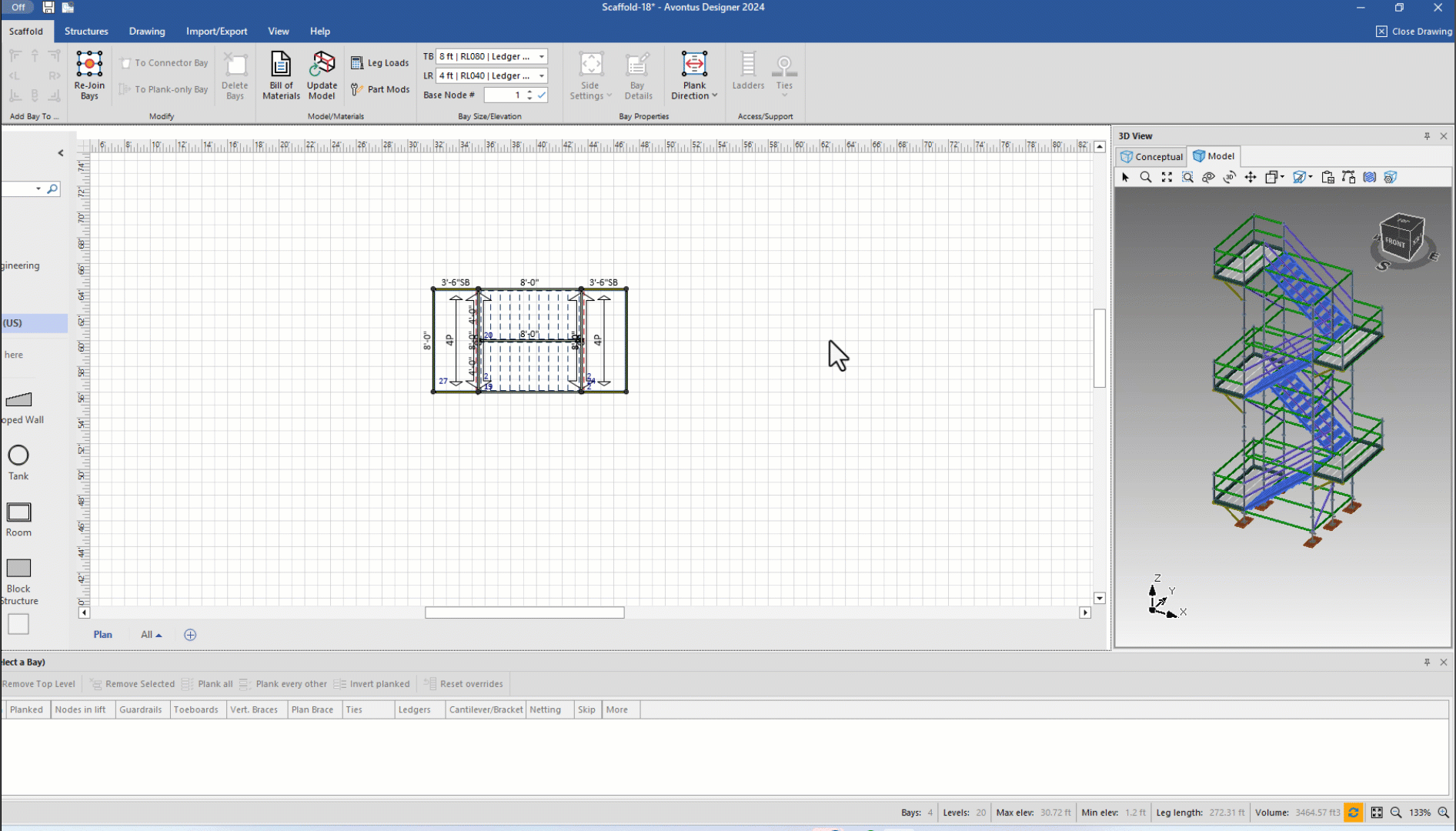The image size is (1456, 831).
Task: Toggle the Off switch in title bar
Action: tap(18, 7)
